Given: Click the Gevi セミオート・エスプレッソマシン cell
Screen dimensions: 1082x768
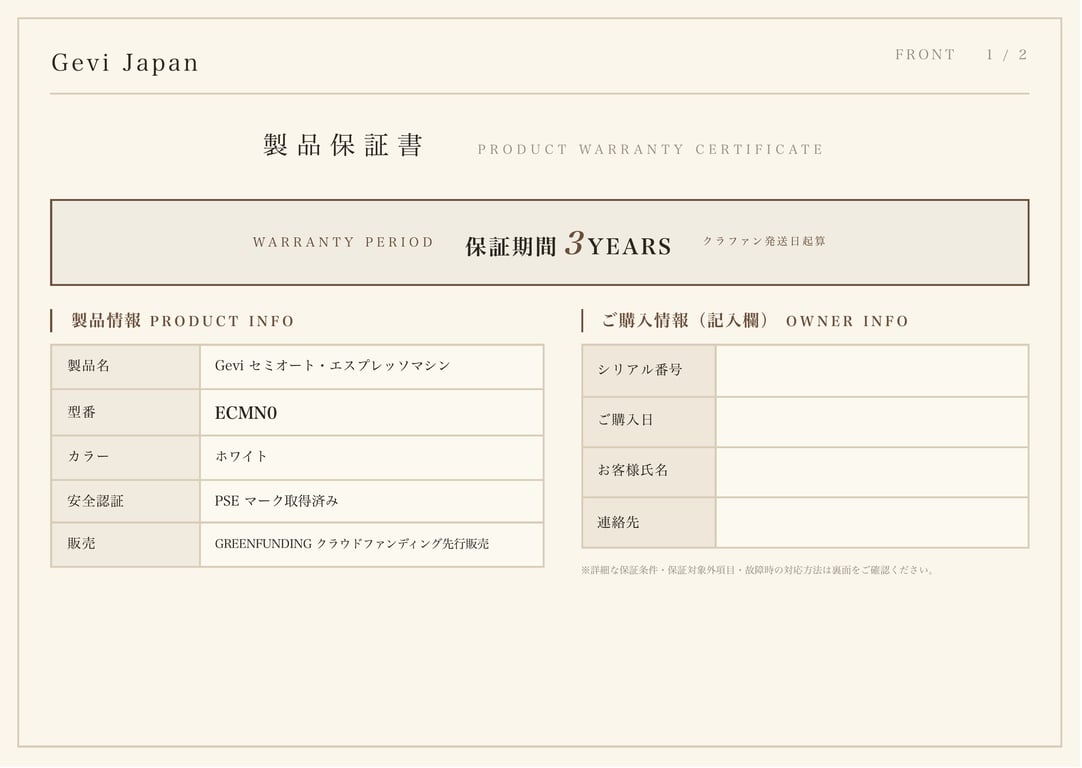Looking at the screenshot, I should (371, 366).
